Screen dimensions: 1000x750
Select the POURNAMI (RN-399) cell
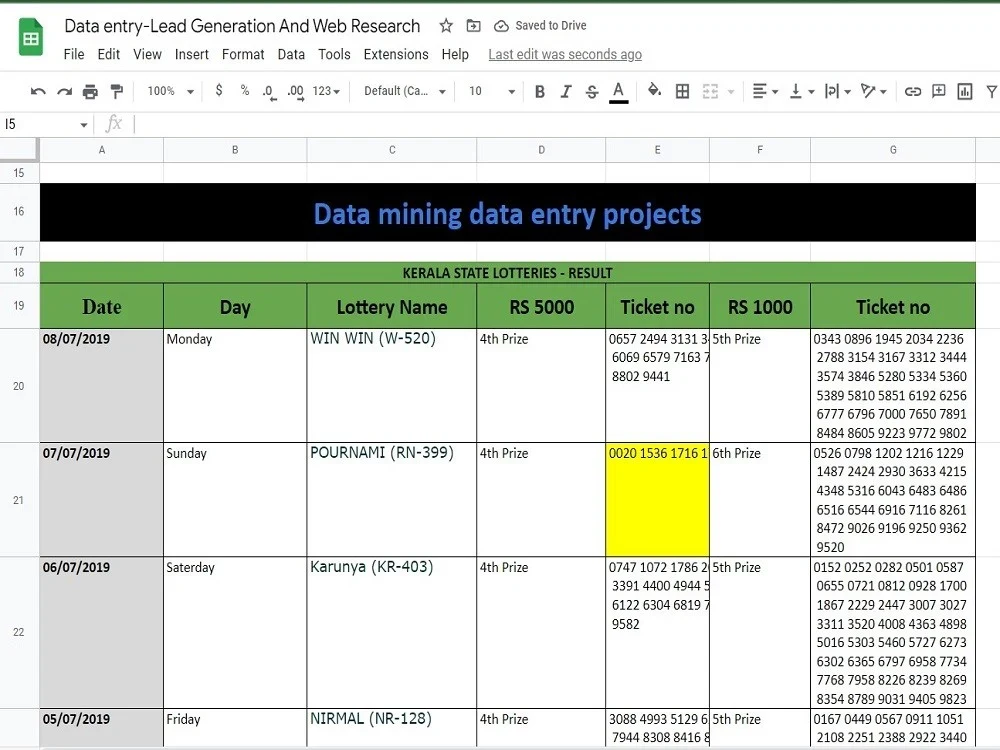392,500
